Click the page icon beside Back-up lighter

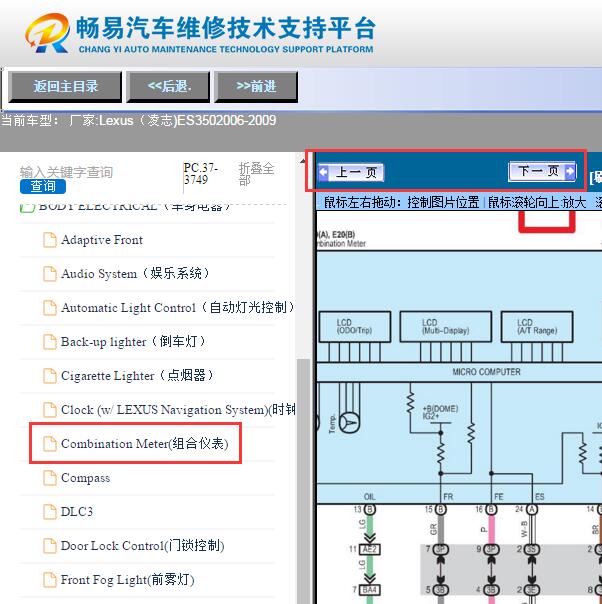click(x=49, y=341)
